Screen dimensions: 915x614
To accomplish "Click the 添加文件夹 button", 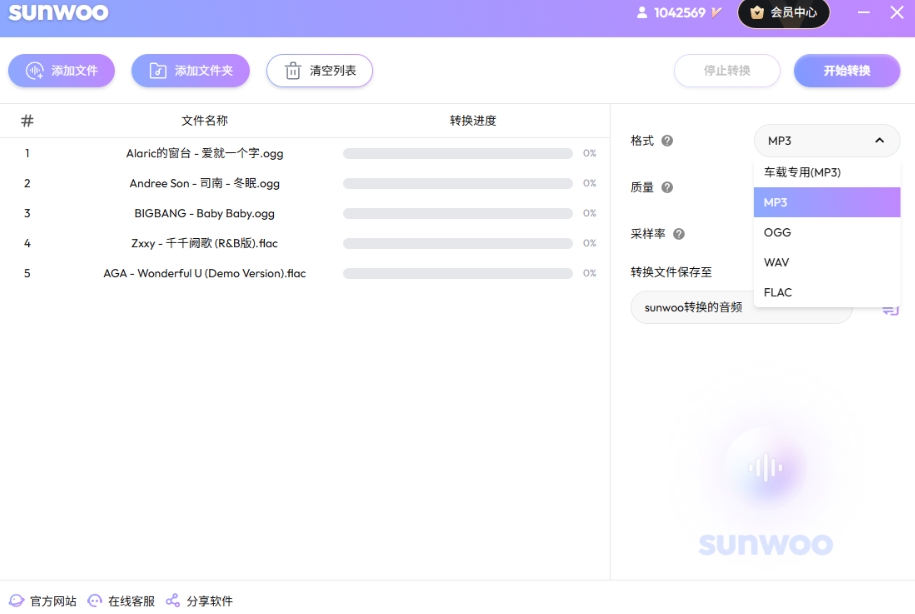I will (191, 71).
